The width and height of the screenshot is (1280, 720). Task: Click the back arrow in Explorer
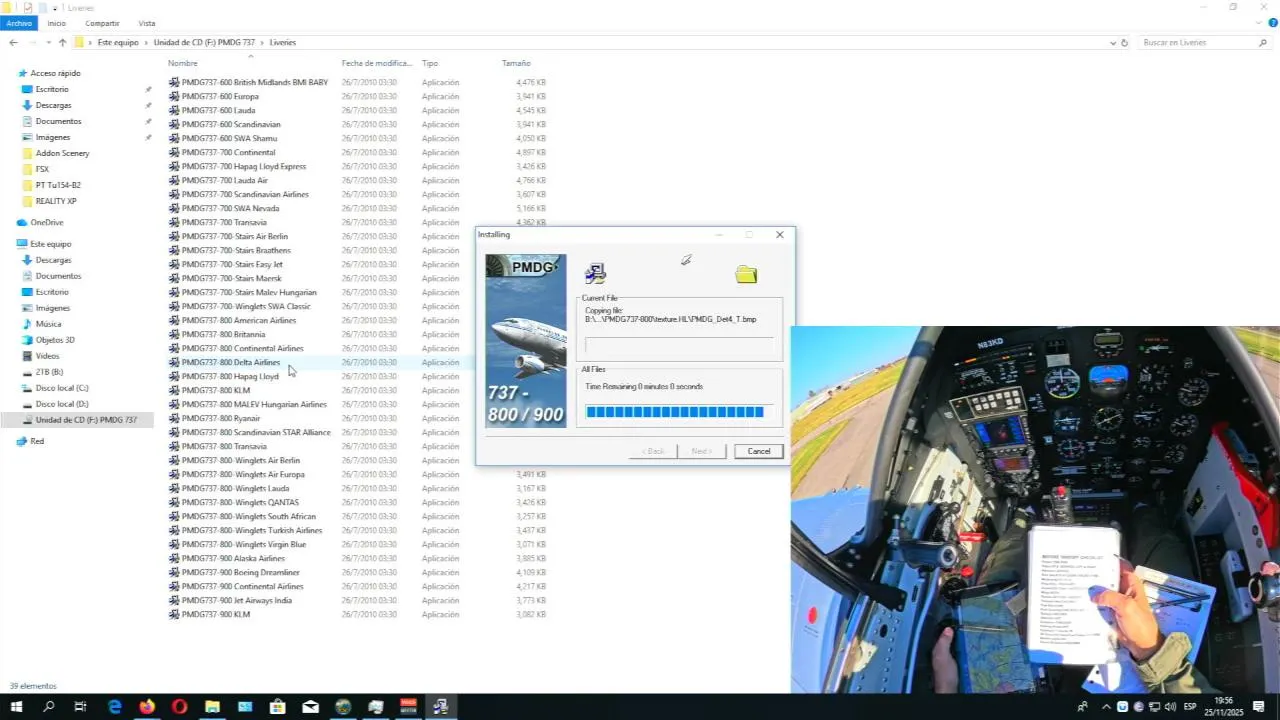(13, 43)
